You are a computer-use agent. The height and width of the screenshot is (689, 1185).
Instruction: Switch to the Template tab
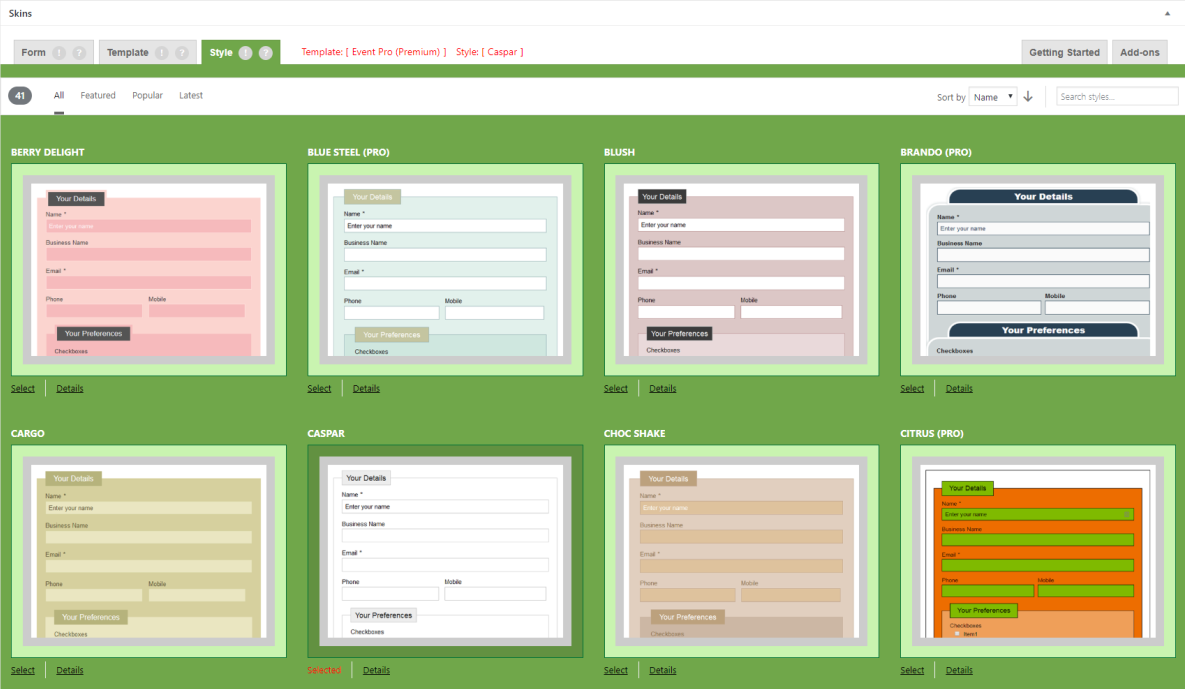pyautogui.click(x=128, y=53)
